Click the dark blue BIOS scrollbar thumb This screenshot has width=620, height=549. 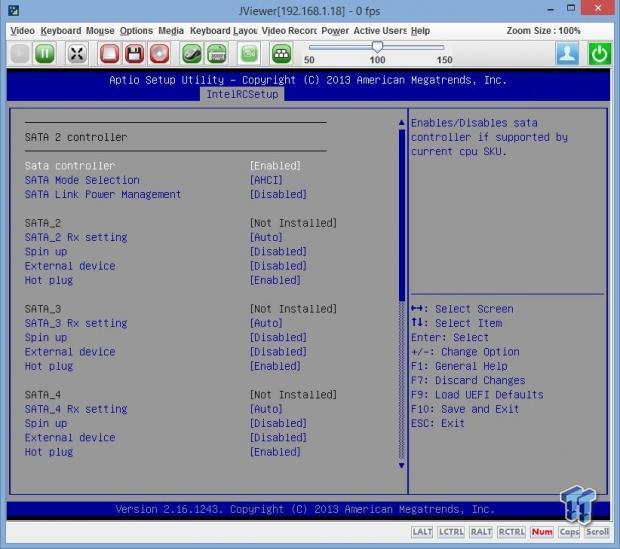tap(402, 215)
